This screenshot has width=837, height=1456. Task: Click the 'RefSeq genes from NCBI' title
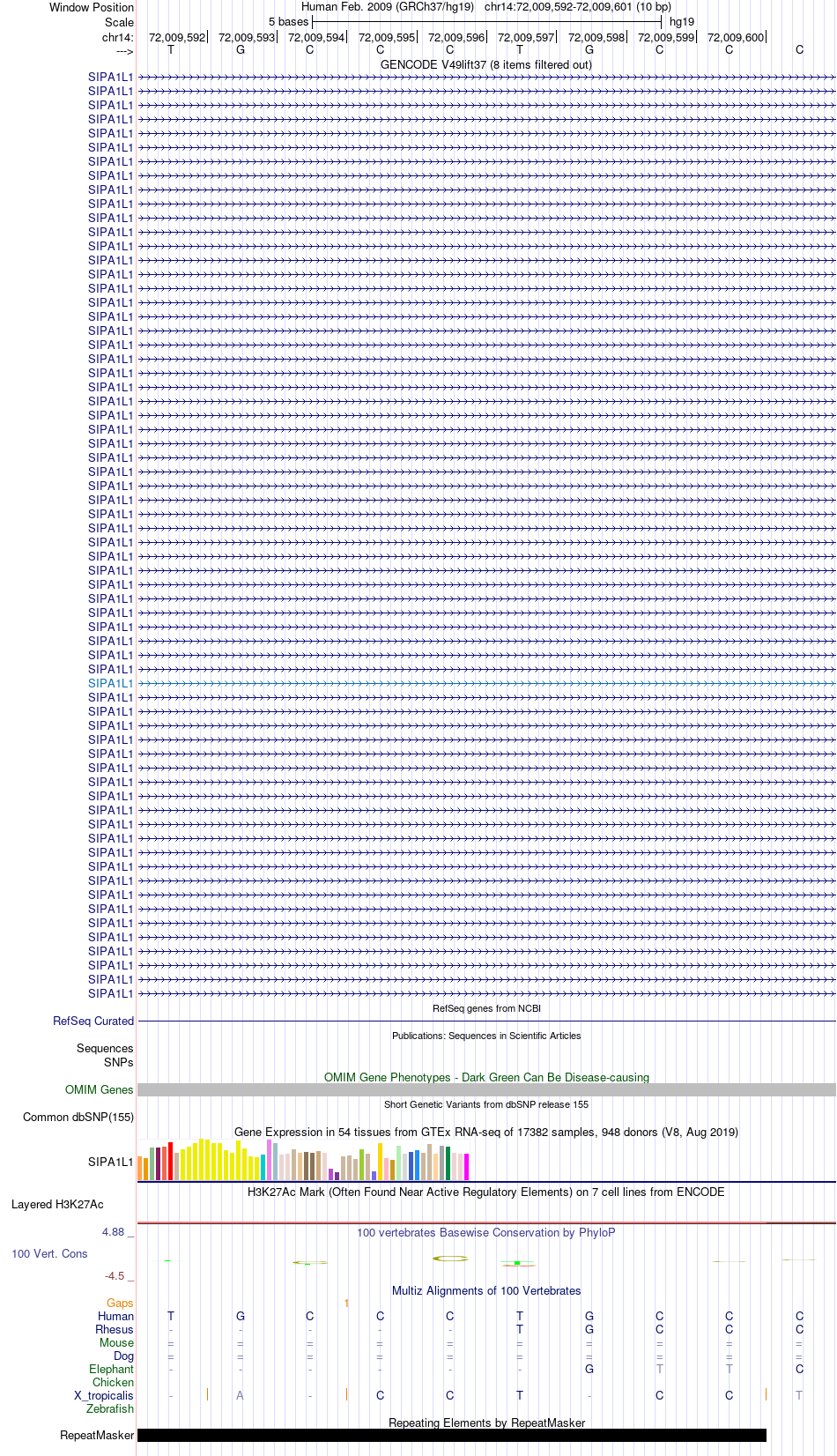[486, 1008]
